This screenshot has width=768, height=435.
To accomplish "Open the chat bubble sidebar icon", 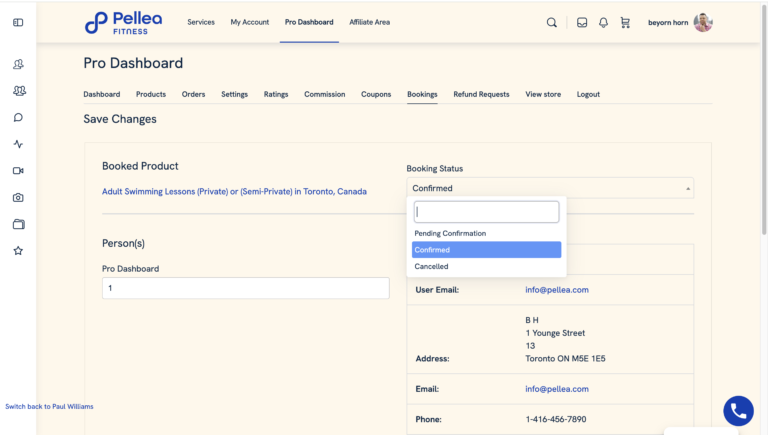I will [18, 118].
